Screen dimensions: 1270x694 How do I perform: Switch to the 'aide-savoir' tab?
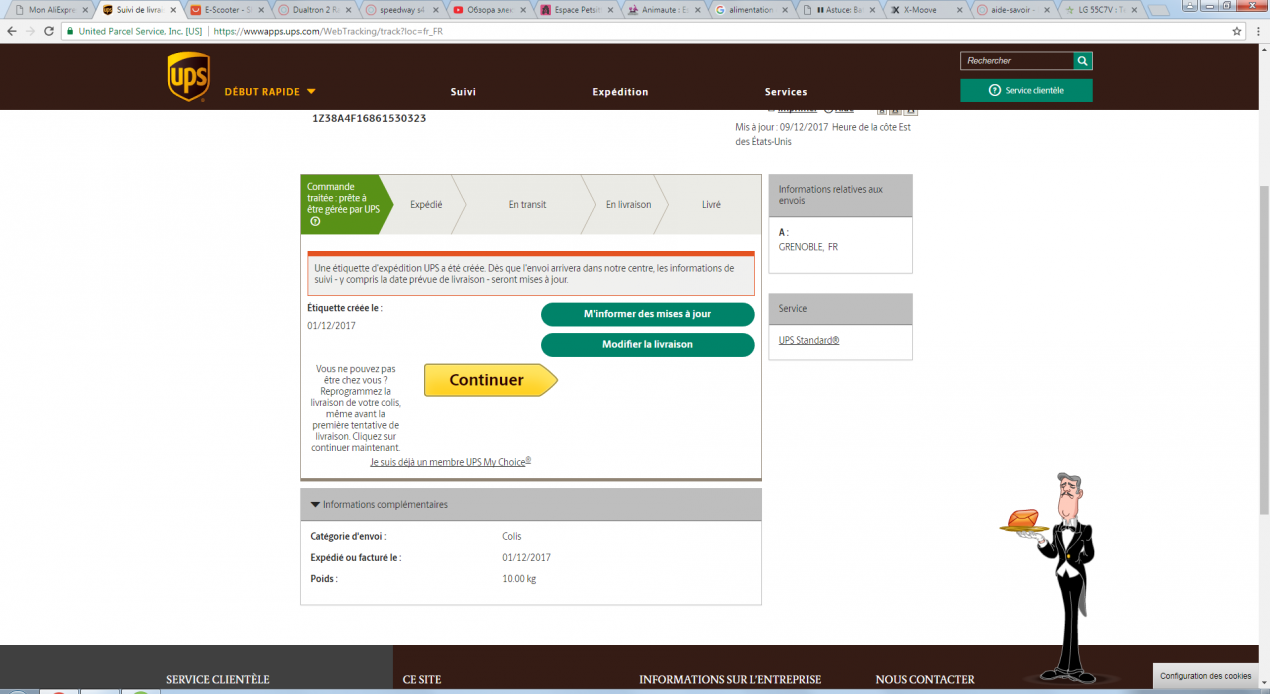pyautogui.click(x=1015, y=9)
